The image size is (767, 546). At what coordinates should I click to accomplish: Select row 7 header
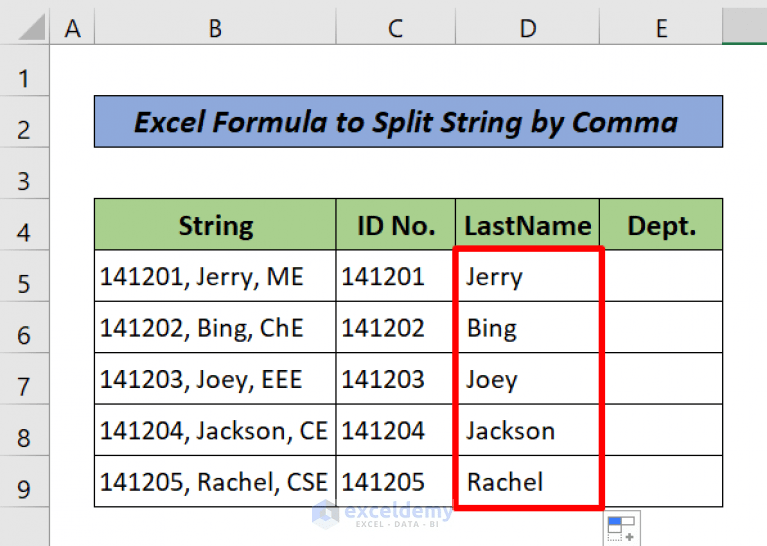coord(24,379)
